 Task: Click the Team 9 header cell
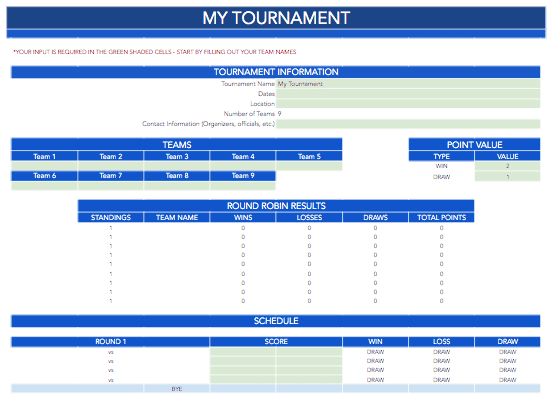(243, 176)
